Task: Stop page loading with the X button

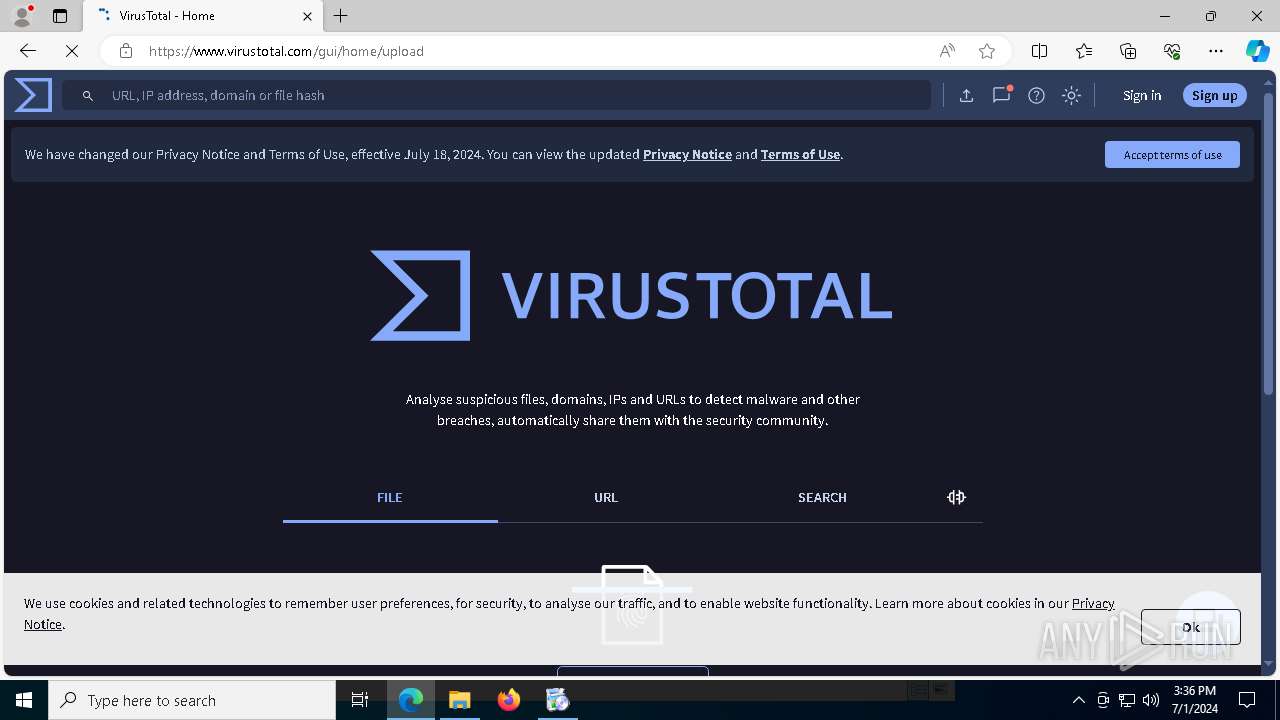Action: [x=72, y=51]
